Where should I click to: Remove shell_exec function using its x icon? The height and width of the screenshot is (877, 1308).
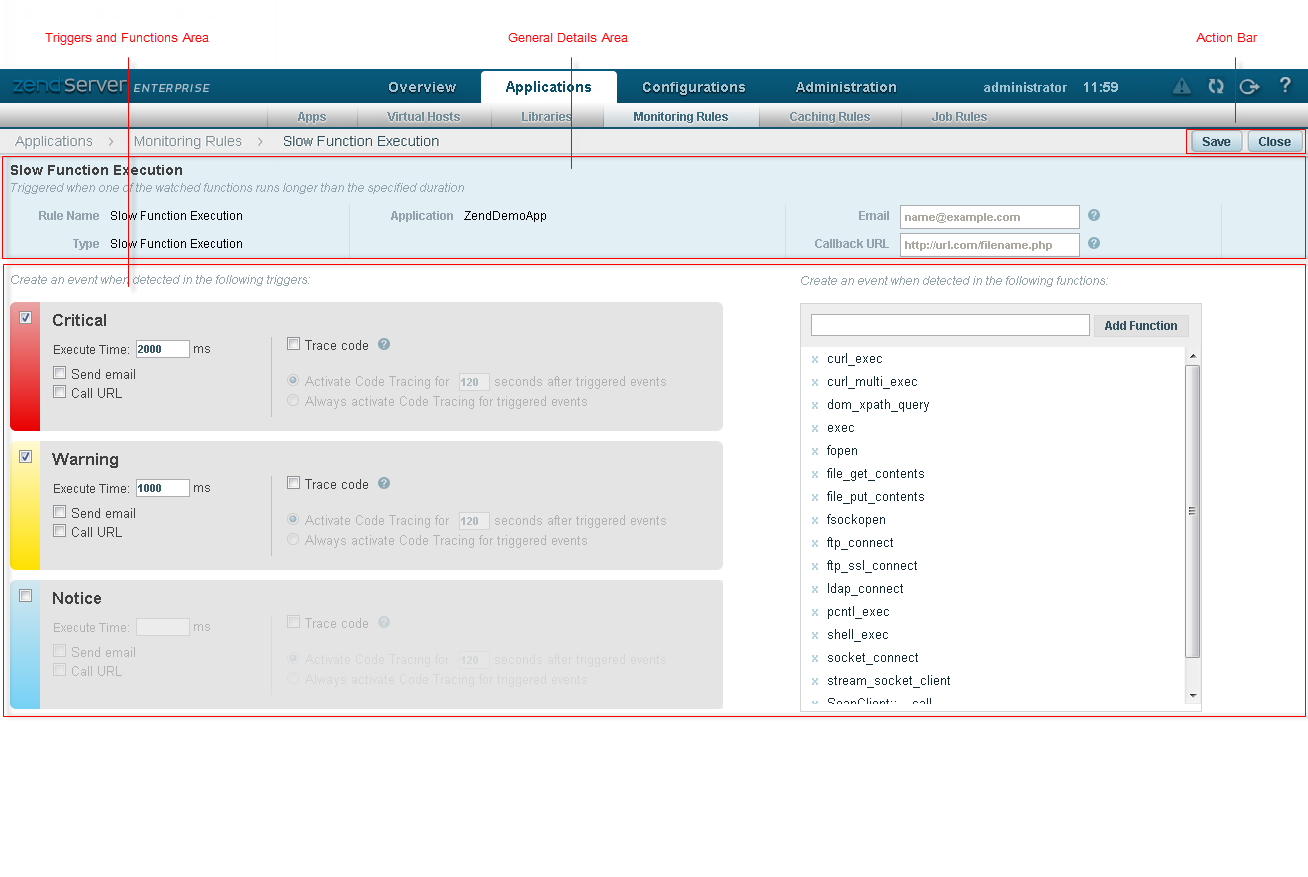815,635
